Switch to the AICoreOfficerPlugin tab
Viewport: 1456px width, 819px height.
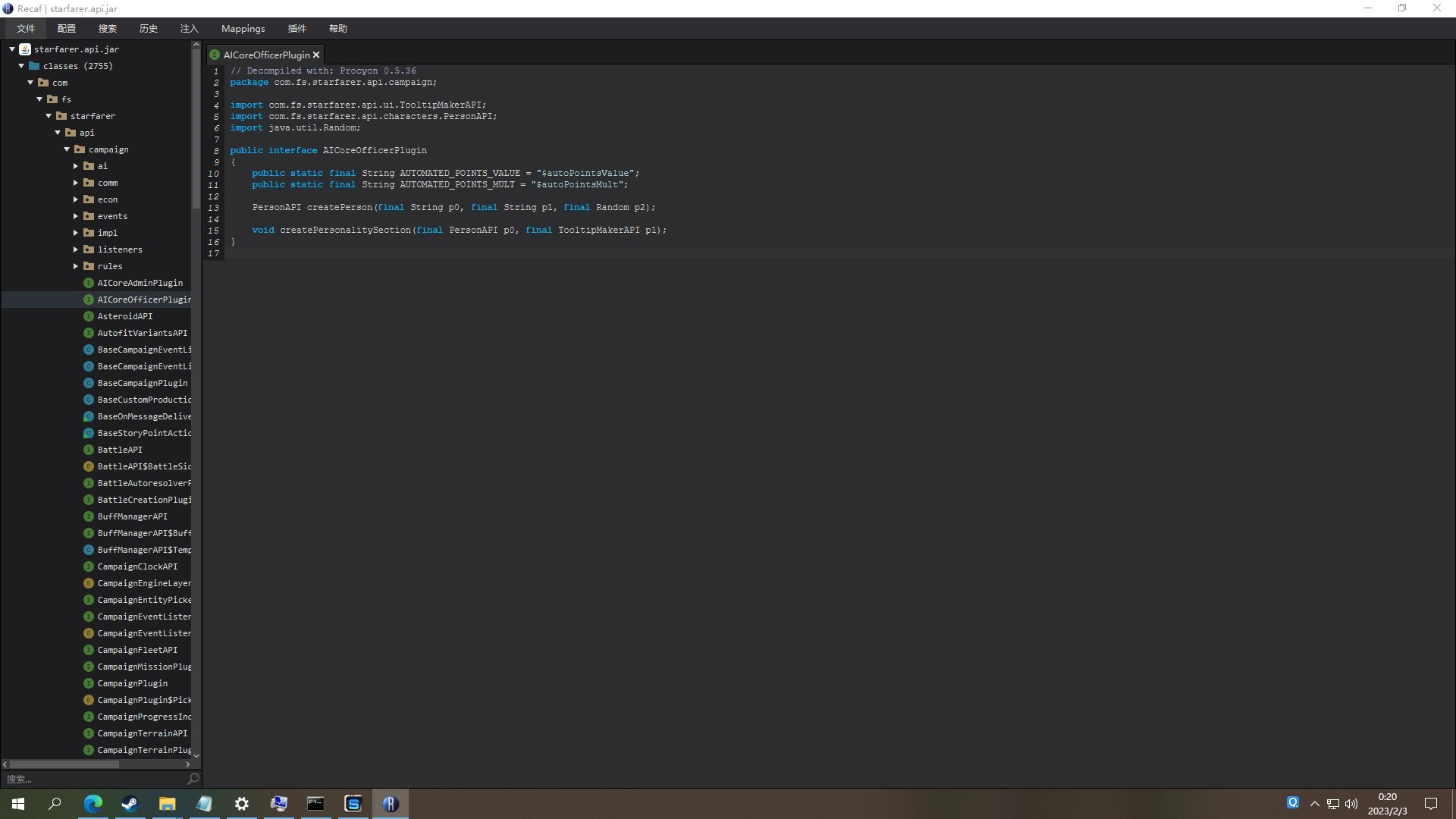click(x=265, y=55)
